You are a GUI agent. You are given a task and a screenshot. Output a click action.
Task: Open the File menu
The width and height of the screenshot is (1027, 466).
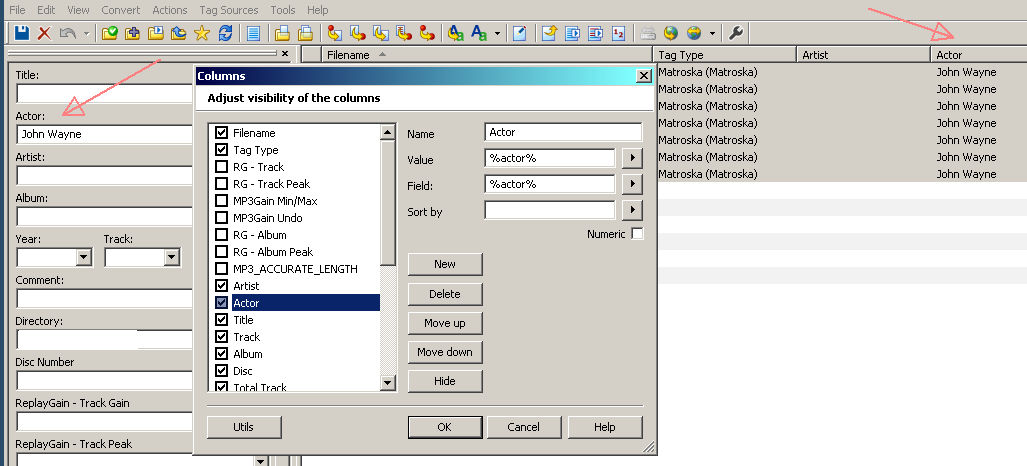point(18,10)
